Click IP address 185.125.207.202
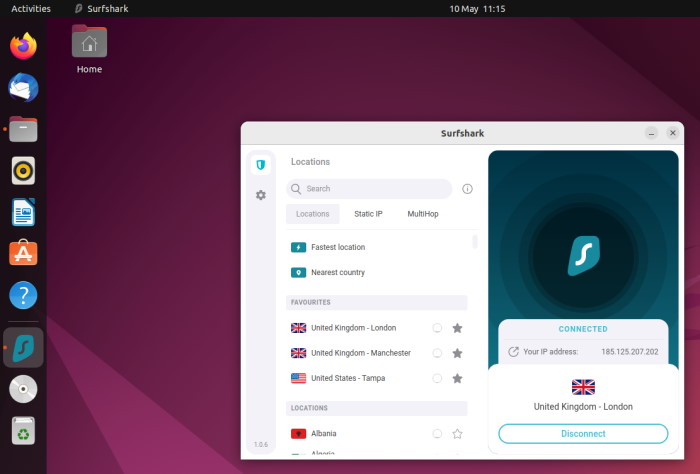The height and width of the screenshot is (474, 700). pos(629,352)
